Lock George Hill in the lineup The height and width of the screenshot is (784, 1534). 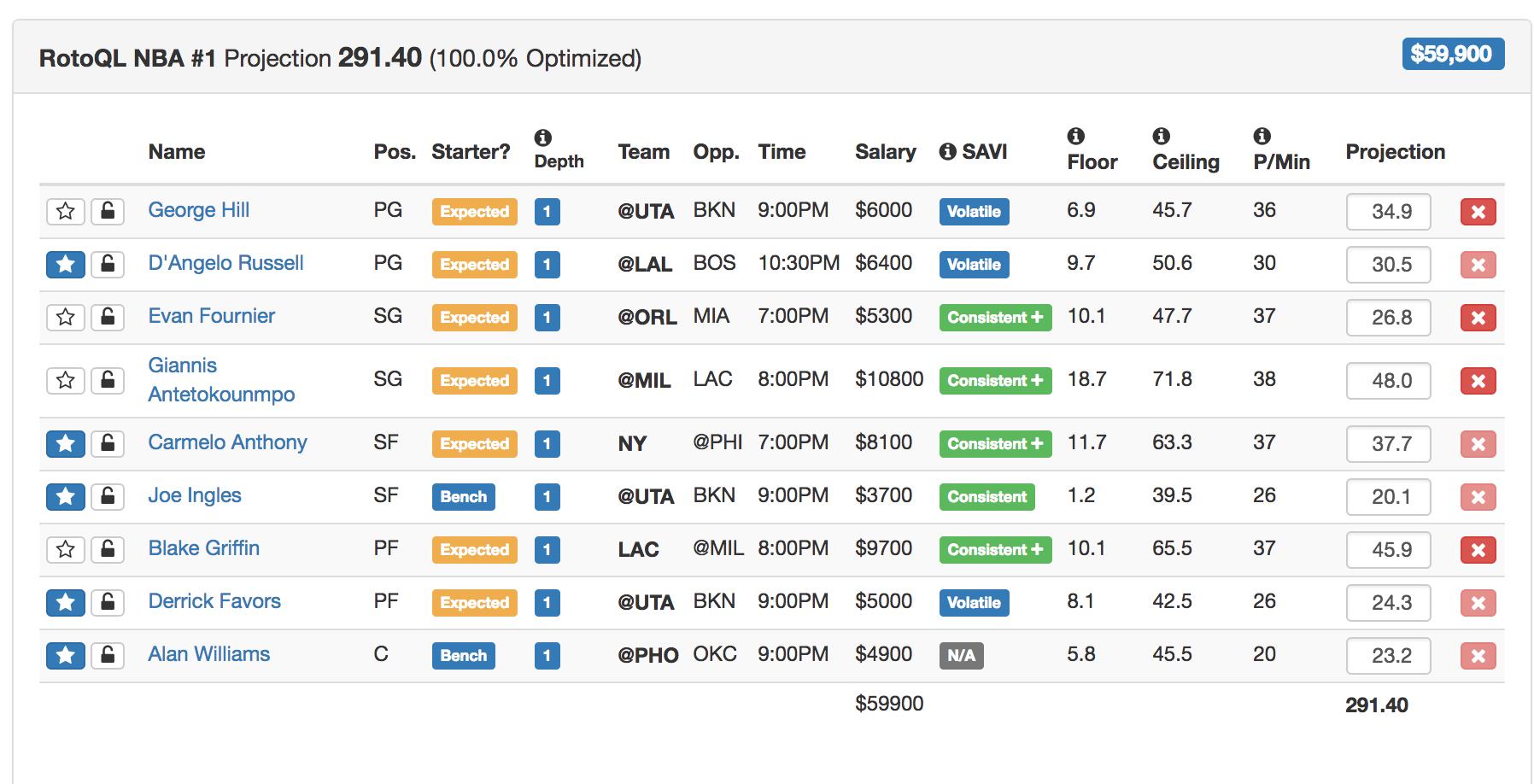point(108,211)
